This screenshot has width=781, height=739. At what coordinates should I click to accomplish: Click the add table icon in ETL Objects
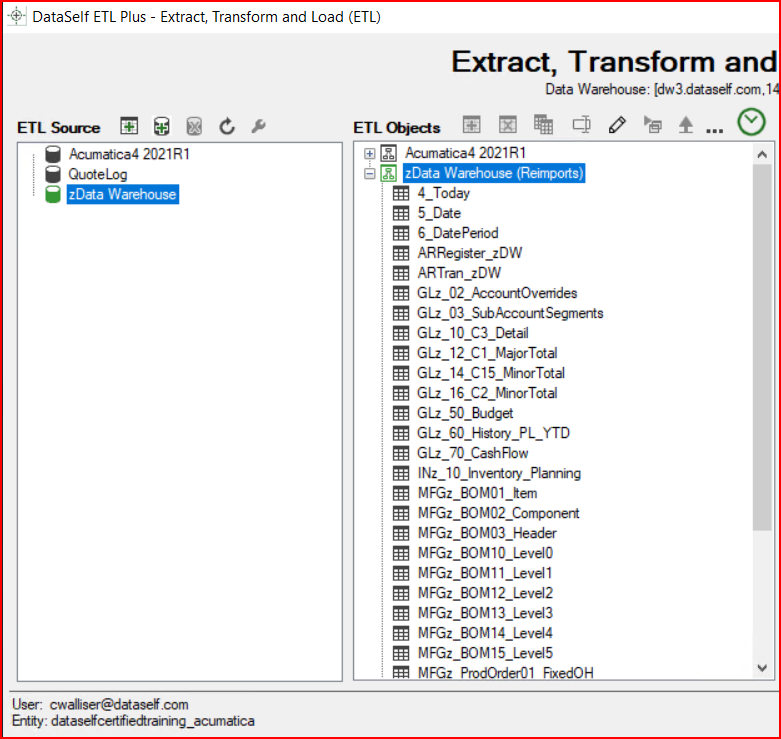coord(471,125)
